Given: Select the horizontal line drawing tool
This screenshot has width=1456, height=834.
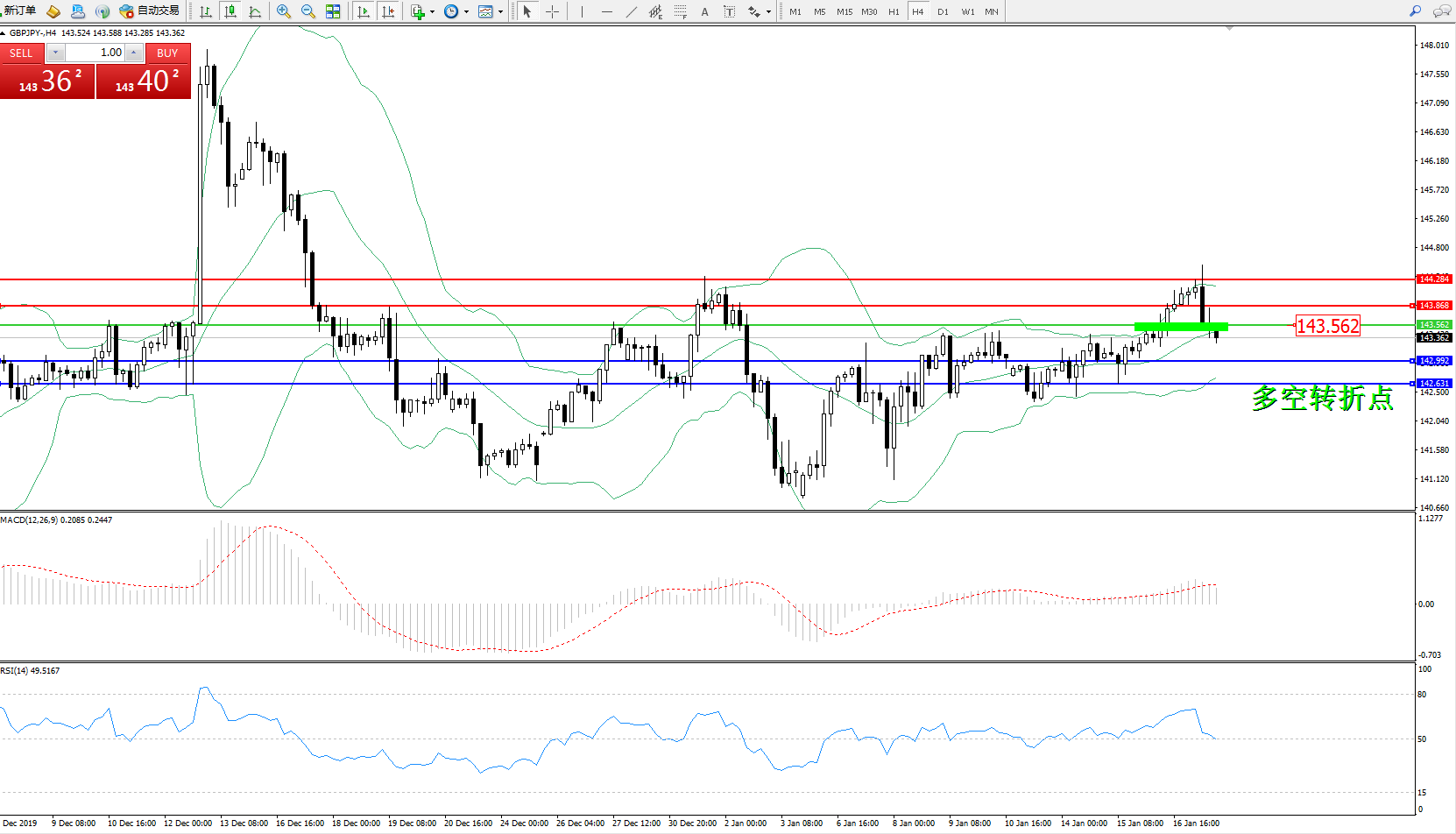Looking at the screenshot, I should [x=606, y=11].
